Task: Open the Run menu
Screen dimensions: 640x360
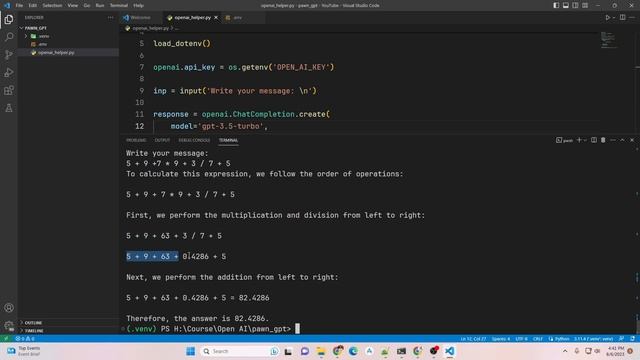Action: [x=100, y=5]
